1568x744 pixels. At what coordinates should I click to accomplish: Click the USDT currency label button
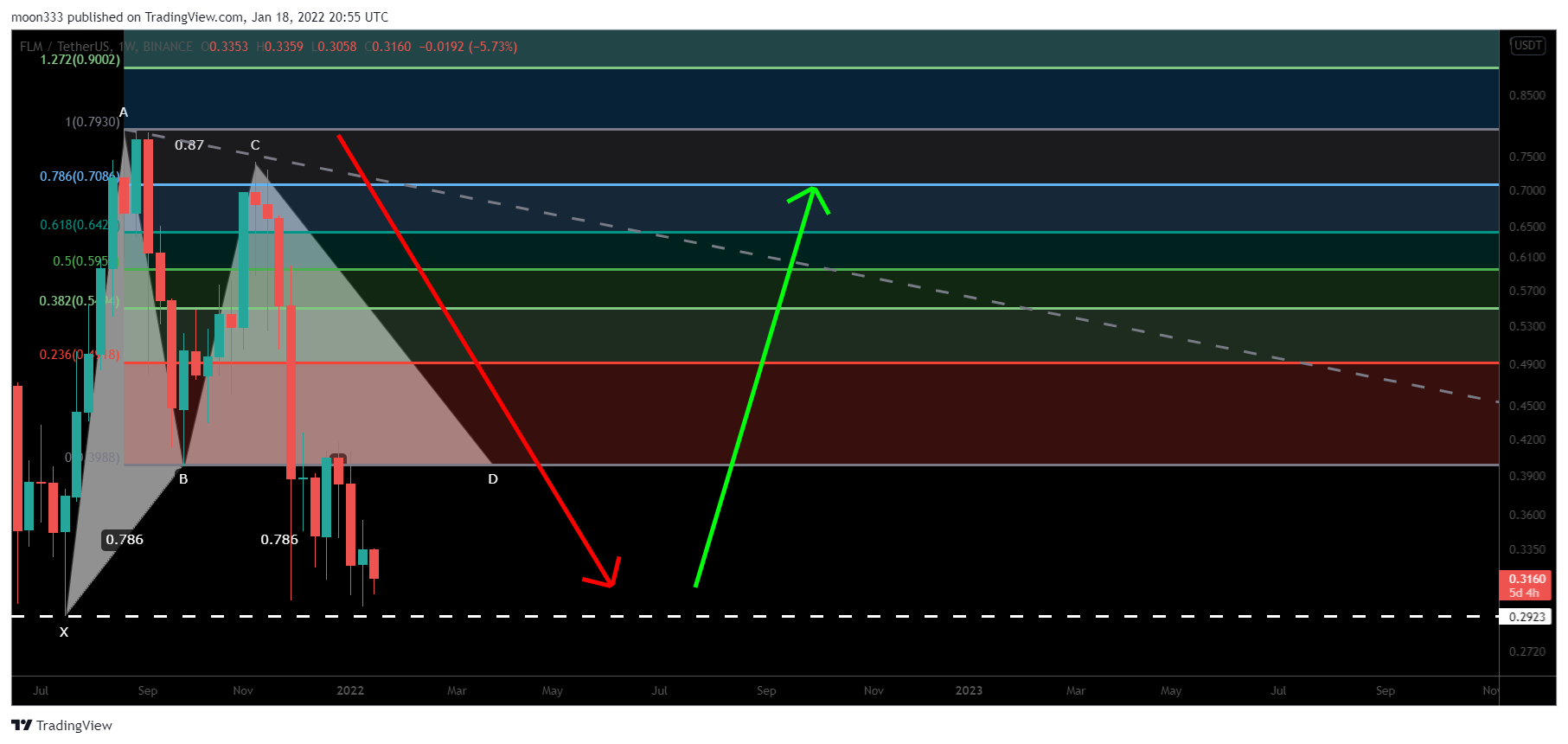tap(1527, 45)
